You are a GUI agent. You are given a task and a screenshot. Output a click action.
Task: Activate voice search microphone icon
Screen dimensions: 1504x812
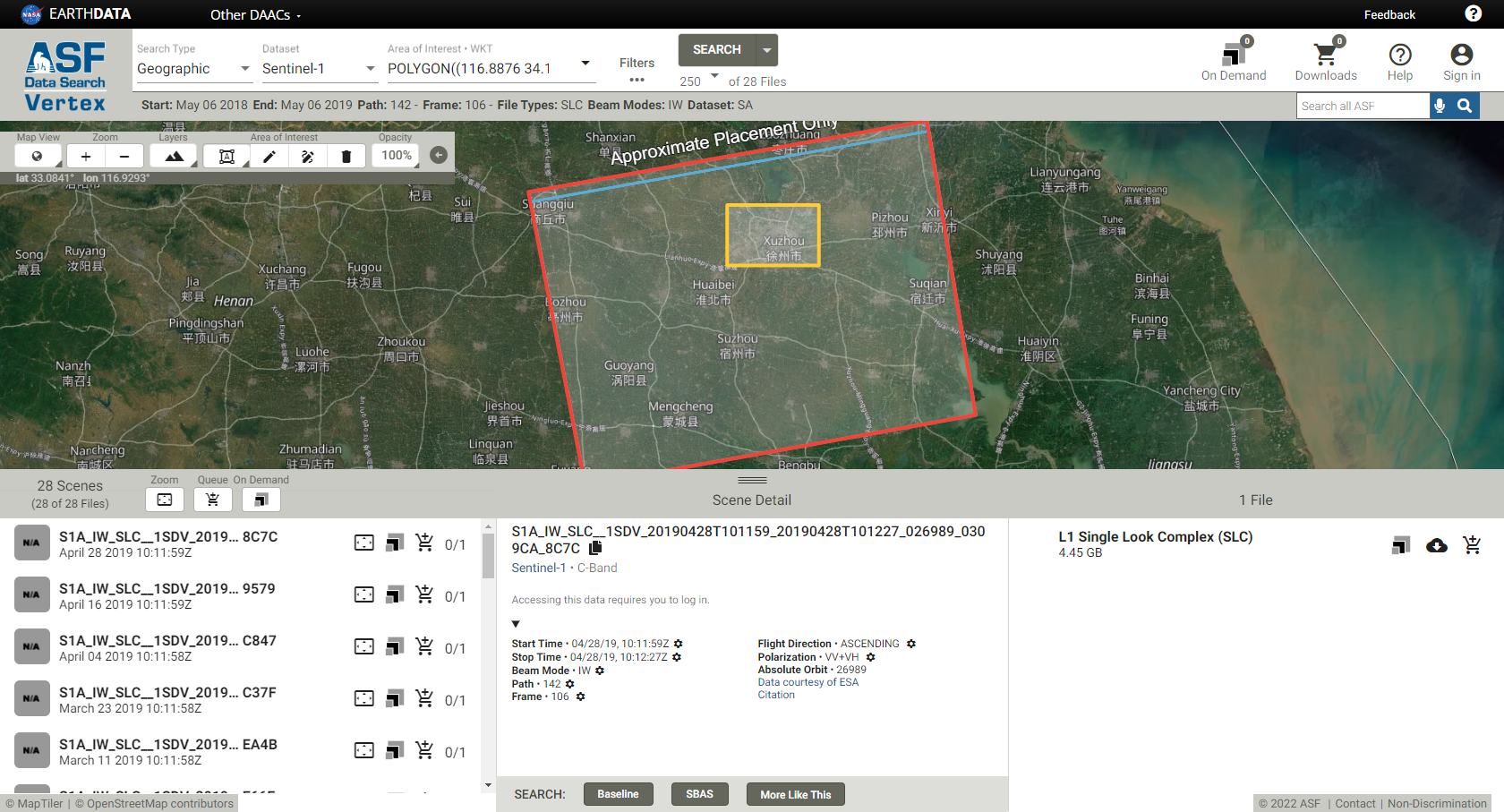[x=1440, y=106]
